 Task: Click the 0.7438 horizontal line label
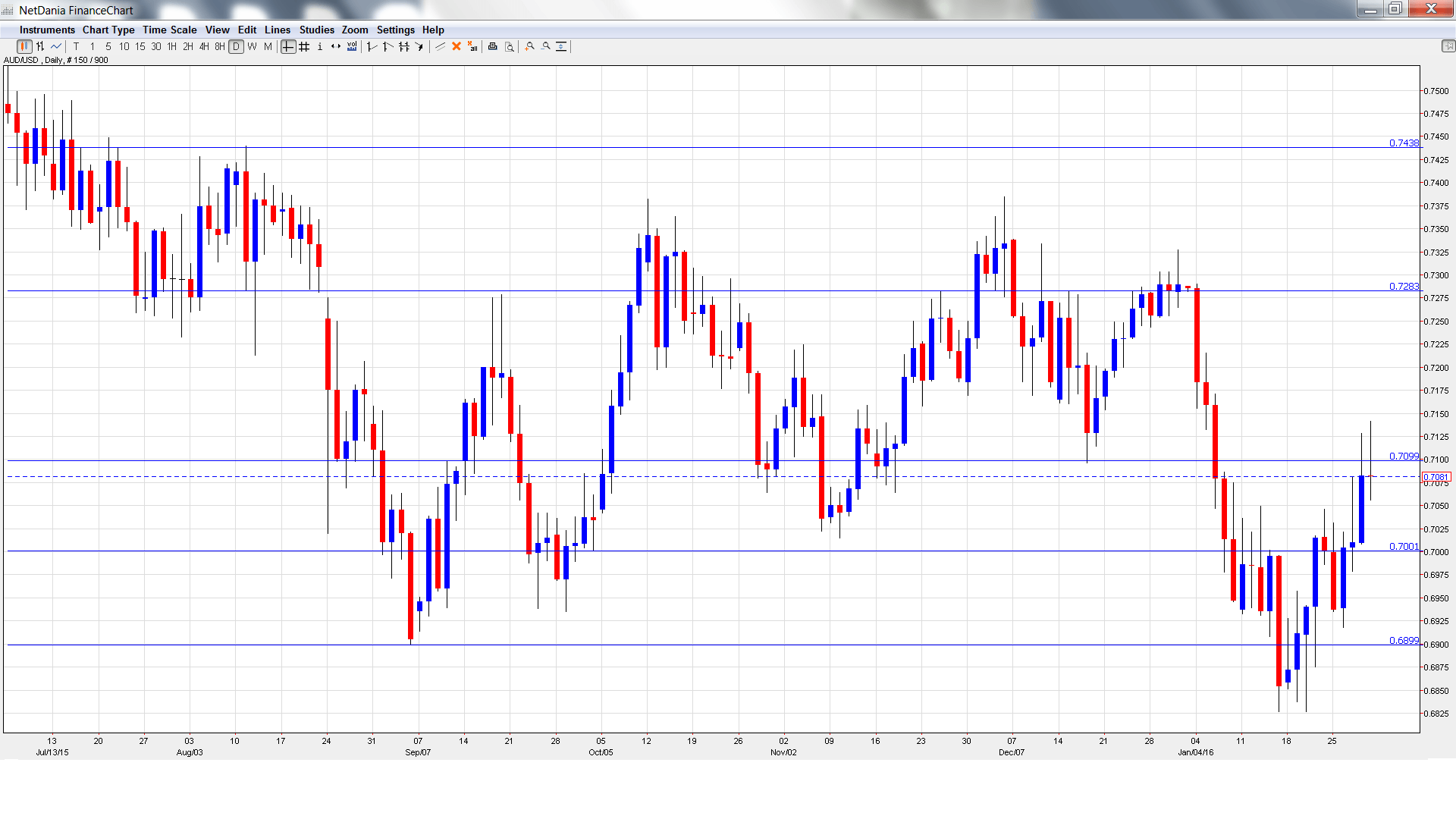coord(1404,143)
